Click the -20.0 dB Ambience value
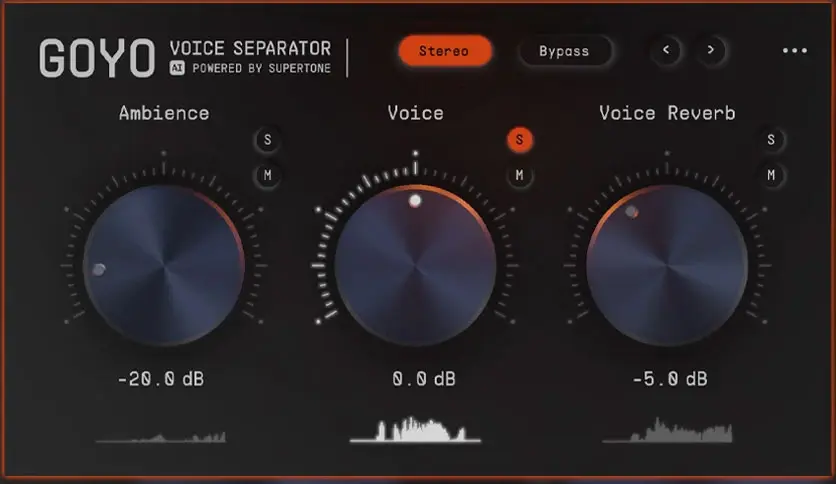Screen dimensions: 836x484 pyautogui.click(x=164, y=379)
